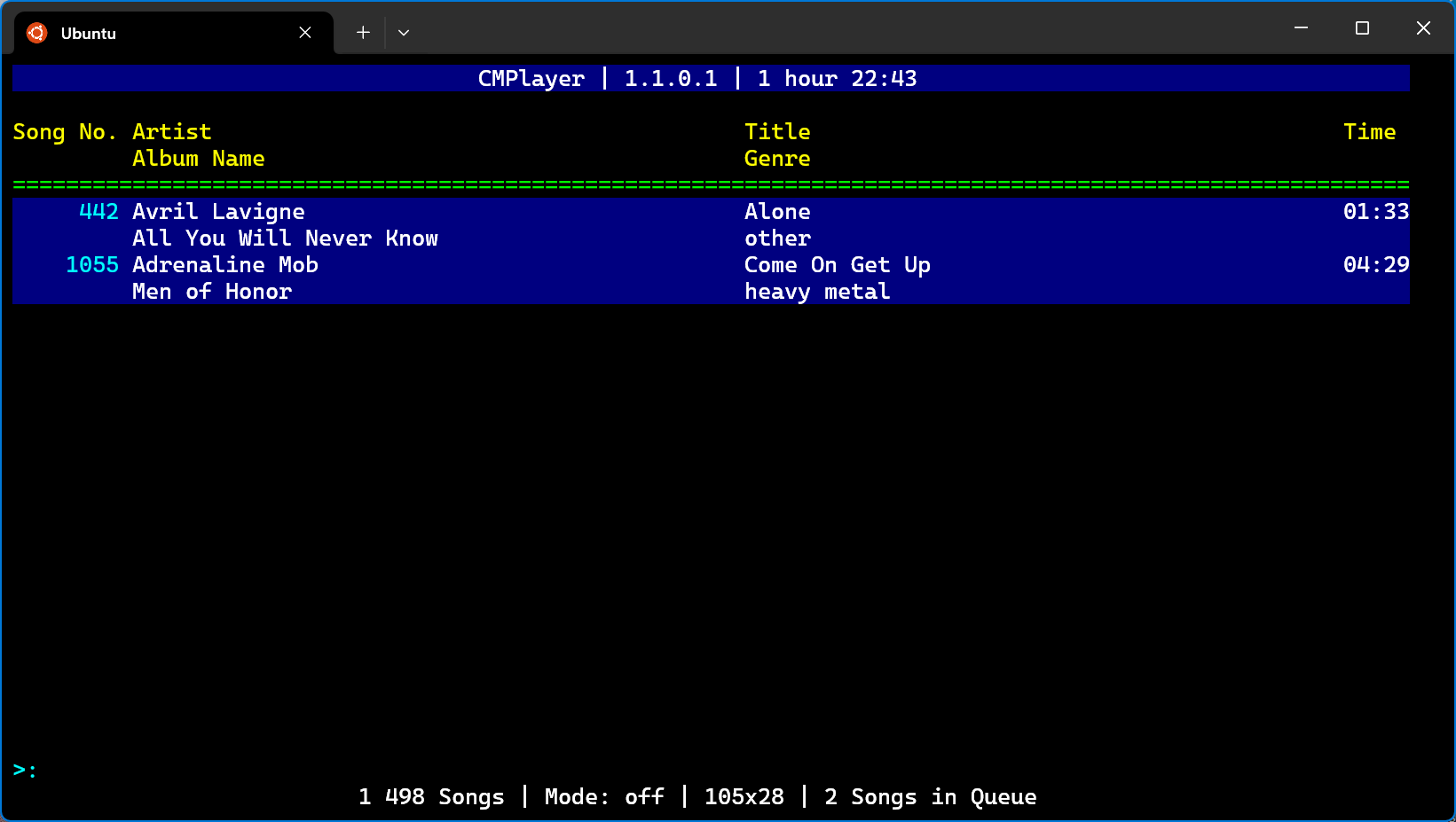Click the Artist column header

point(172,132)
